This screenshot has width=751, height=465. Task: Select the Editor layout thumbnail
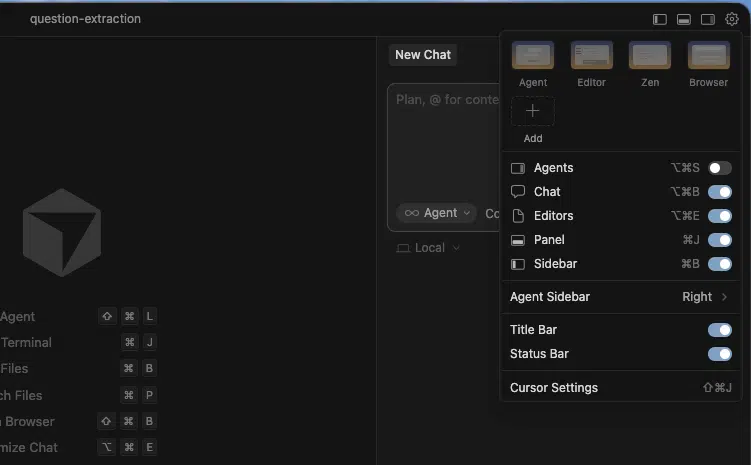tap(592, 56)
